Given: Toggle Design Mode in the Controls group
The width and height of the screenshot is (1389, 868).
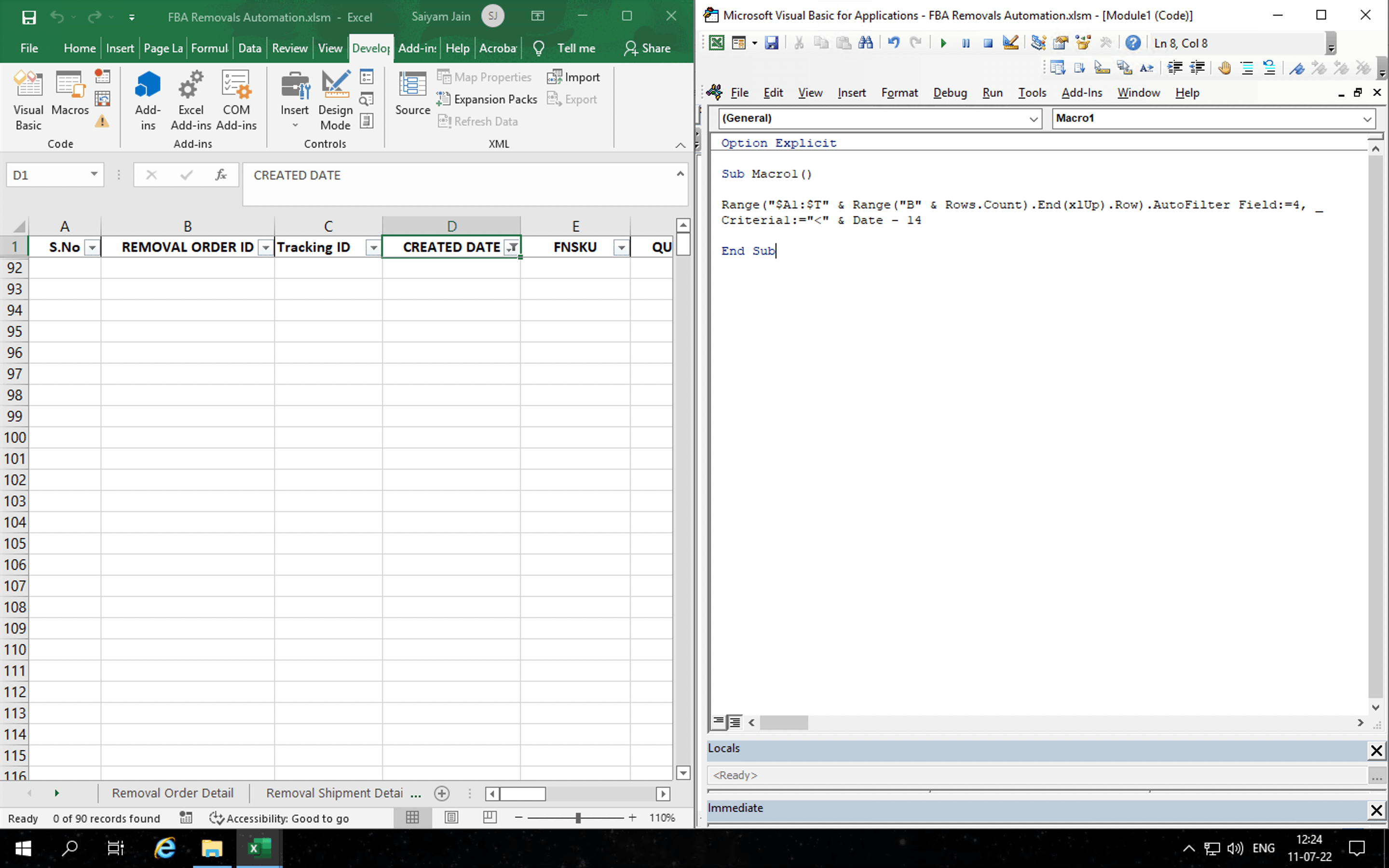Looking at the screenshot, I should click(x=335, y=100).
